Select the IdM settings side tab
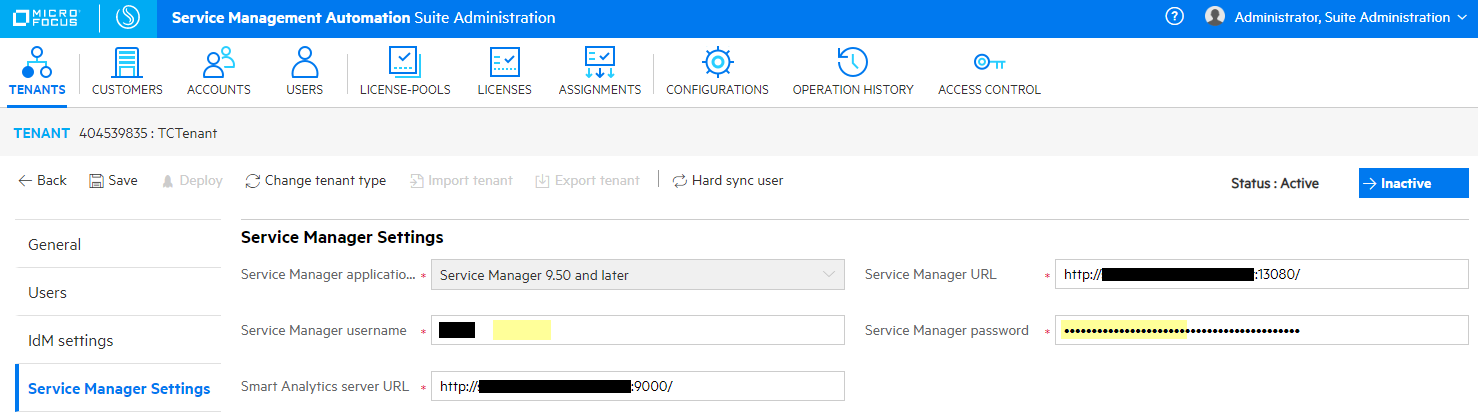1478x419 pixels. [x=119, y=340]
